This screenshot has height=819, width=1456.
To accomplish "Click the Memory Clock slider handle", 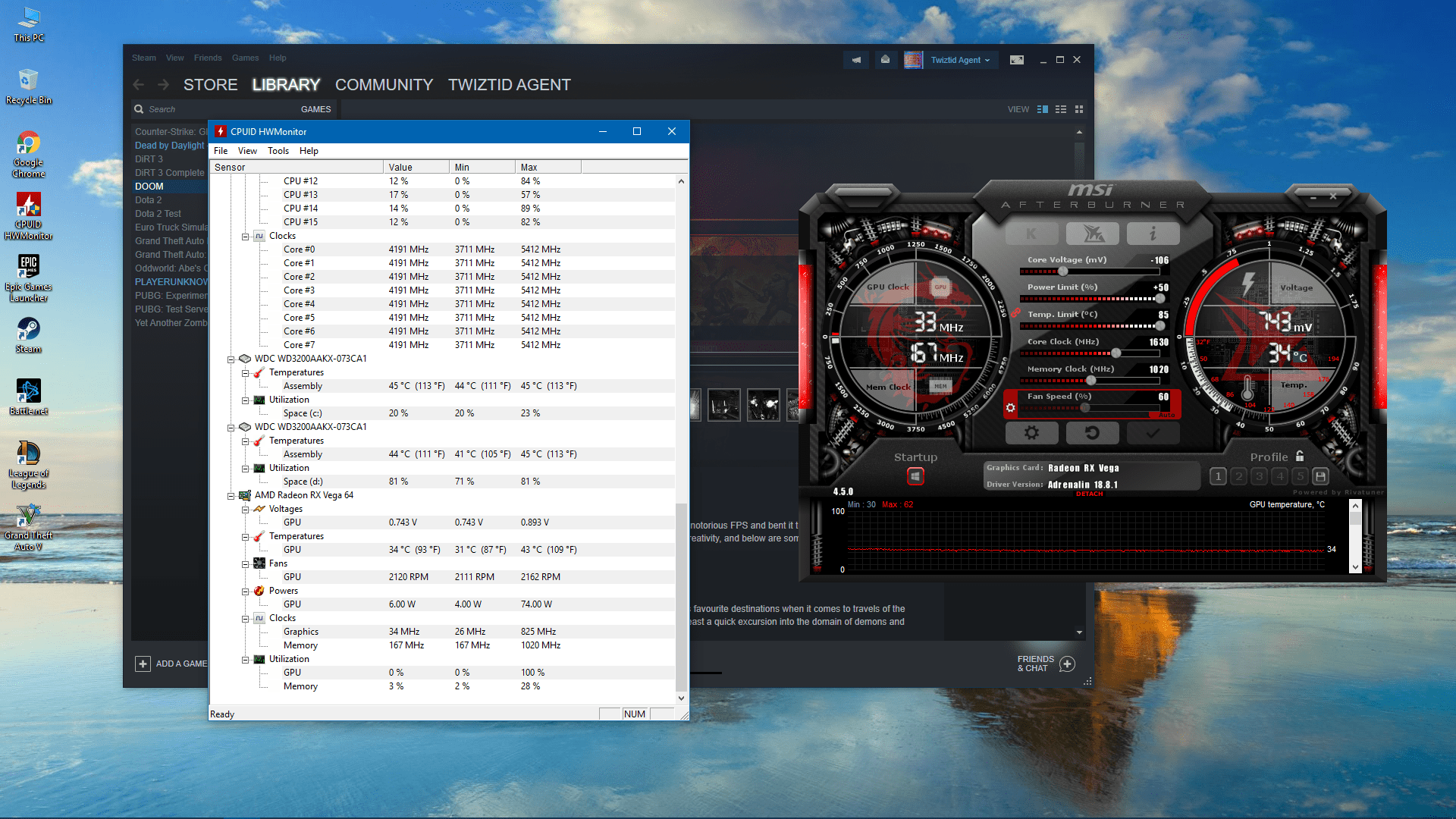I will pos(1091,380).
